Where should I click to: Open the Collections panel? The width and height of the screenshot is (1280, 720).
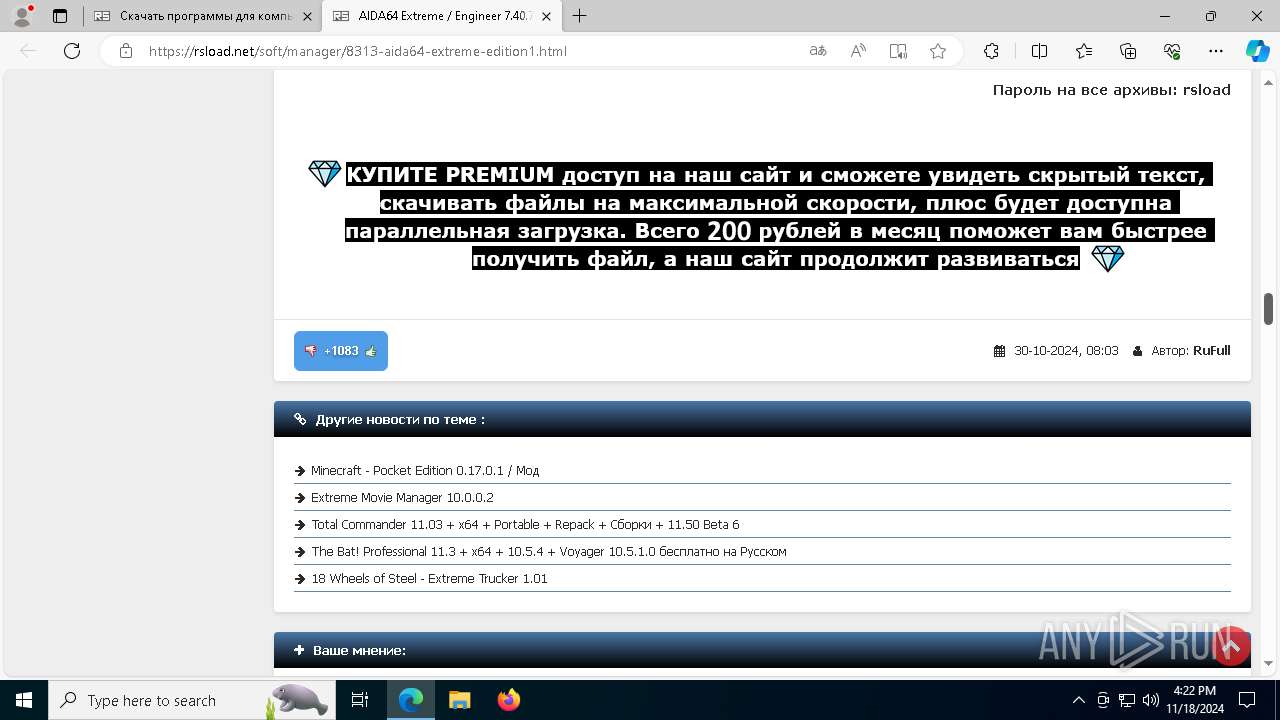1128,51
